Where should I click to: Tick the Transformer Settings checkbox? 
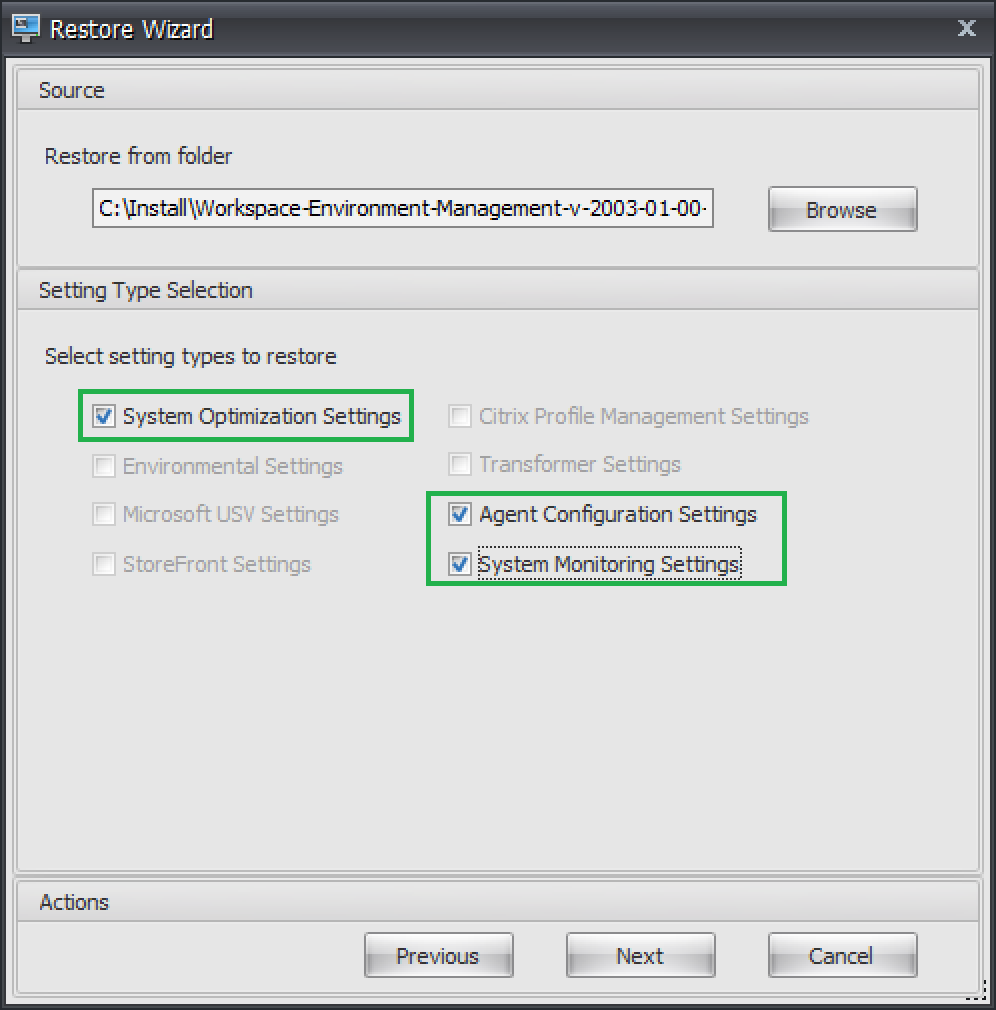[460, 465]
